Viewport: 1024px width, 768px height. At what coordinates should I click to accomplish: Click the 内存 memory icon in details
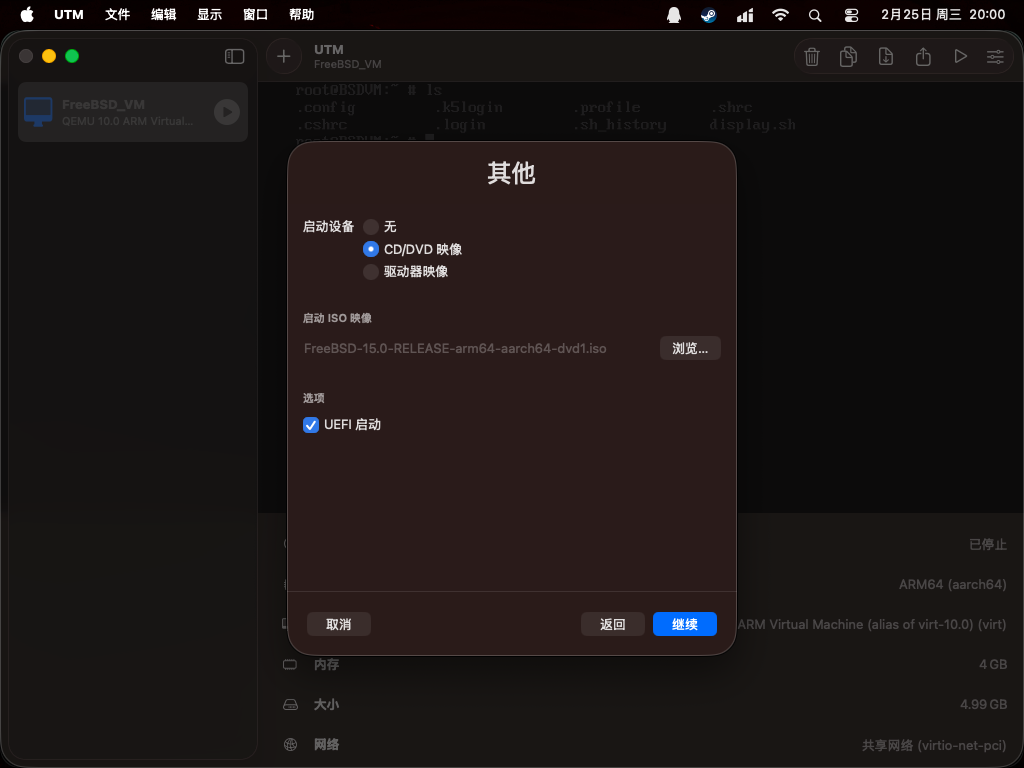coord(290,665)
